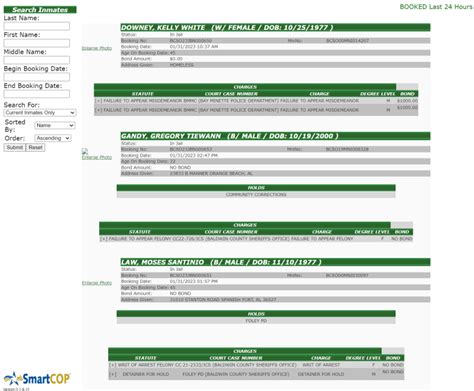The width and height of the screenshot is (474, 391).
Task: Expand Downey's second Failure to Appear charge
Action: (98, 110)
